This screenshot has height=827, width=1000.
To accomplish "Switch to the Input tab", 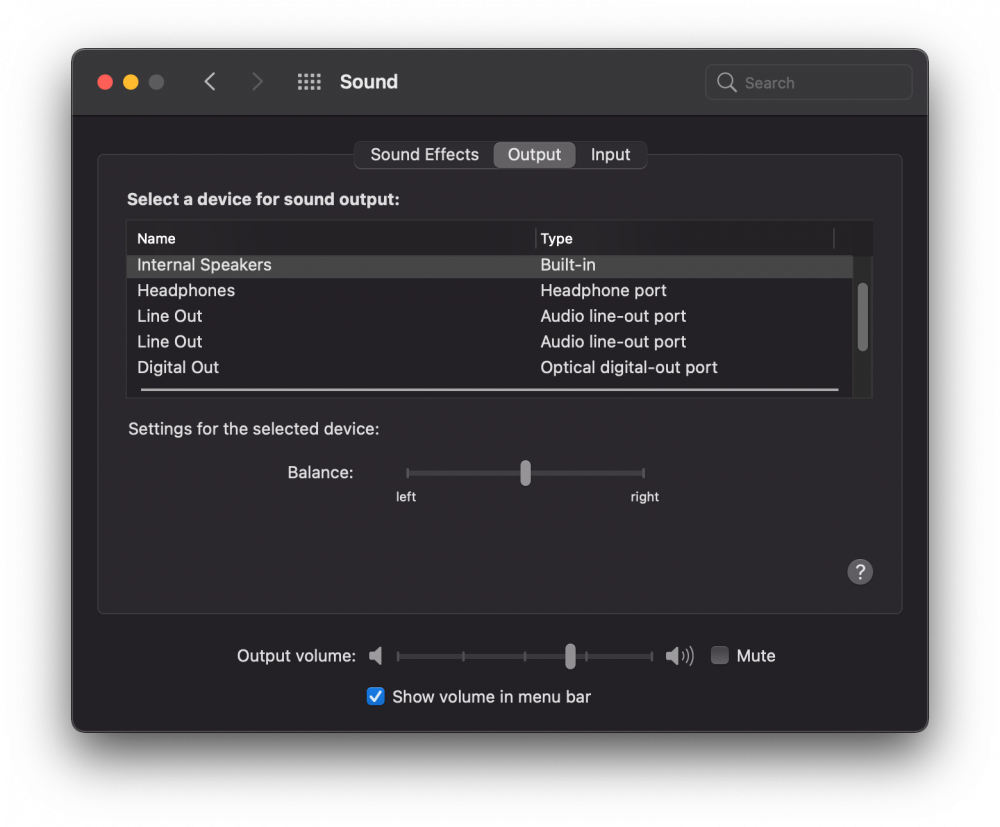I will tap(610, 155).
